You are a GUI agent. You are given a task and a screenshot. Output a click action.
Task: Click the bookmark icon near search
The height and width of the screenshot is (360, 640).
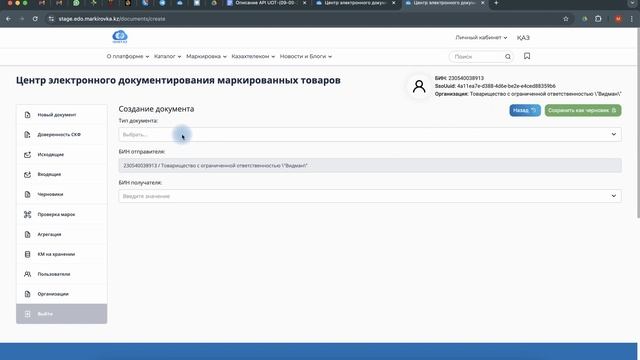pos(527,56)
